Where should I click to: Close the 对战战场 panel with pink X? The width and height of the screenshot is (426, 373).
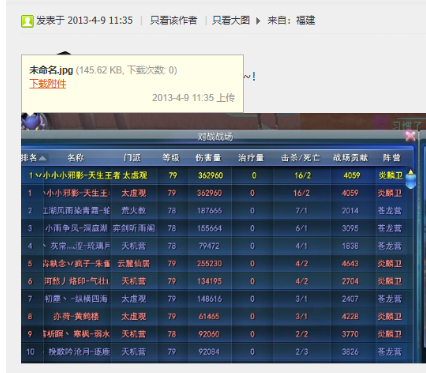click(x=410, y=136)
